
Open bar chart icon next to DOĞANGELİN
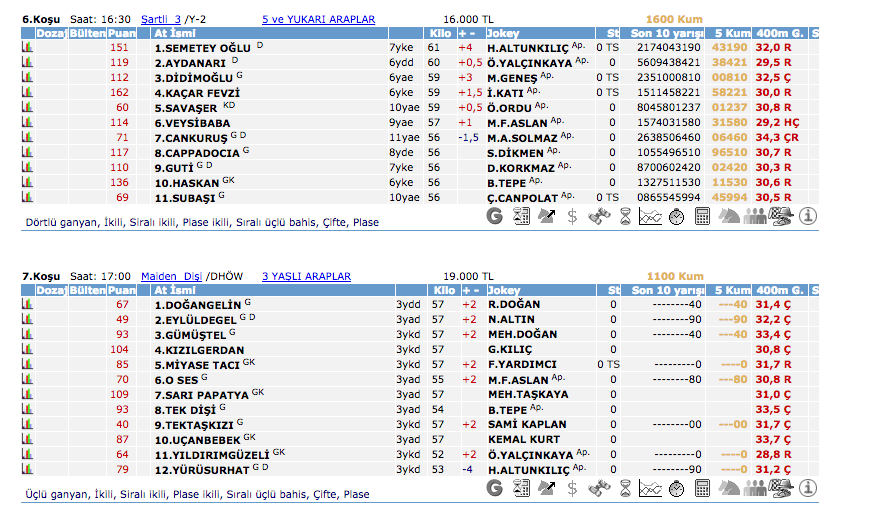click(x=27, y=304)
